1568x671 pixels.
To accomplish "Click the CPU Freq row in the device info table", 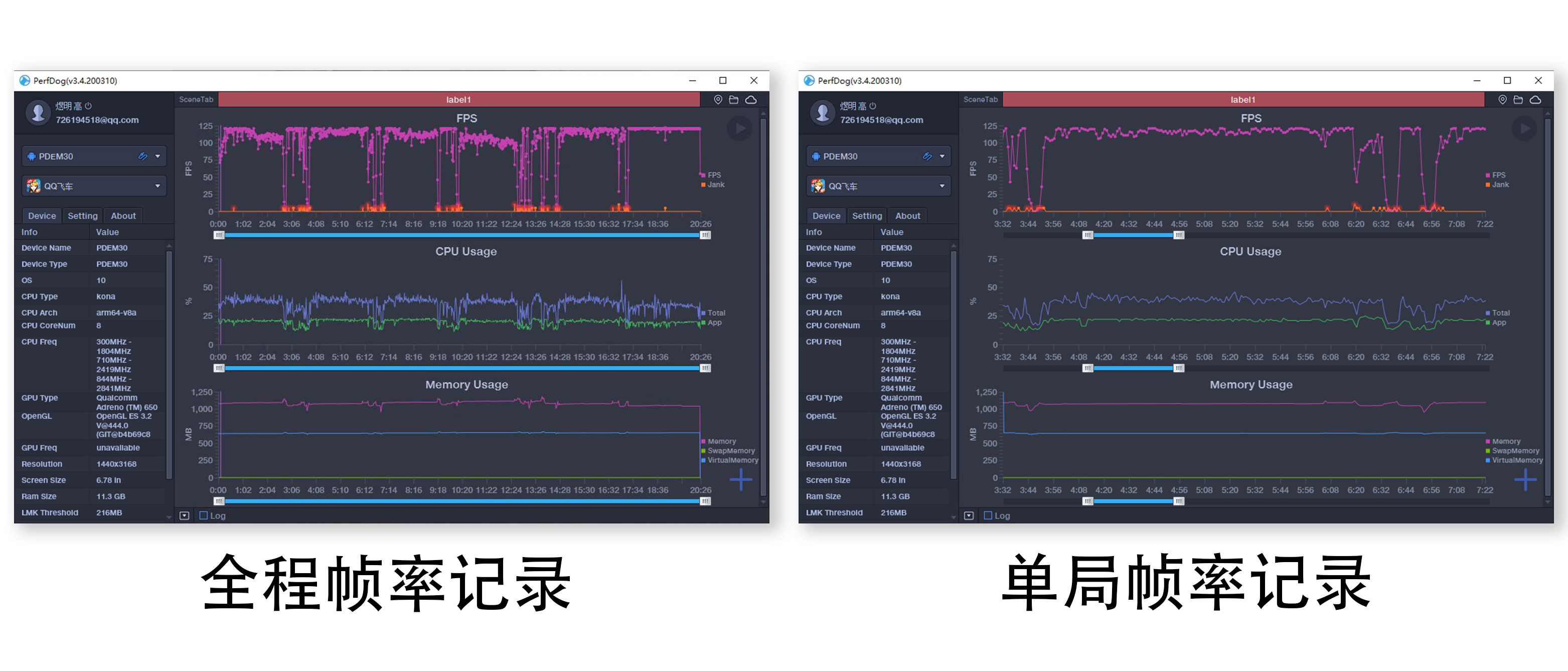I will pos(39,342).
